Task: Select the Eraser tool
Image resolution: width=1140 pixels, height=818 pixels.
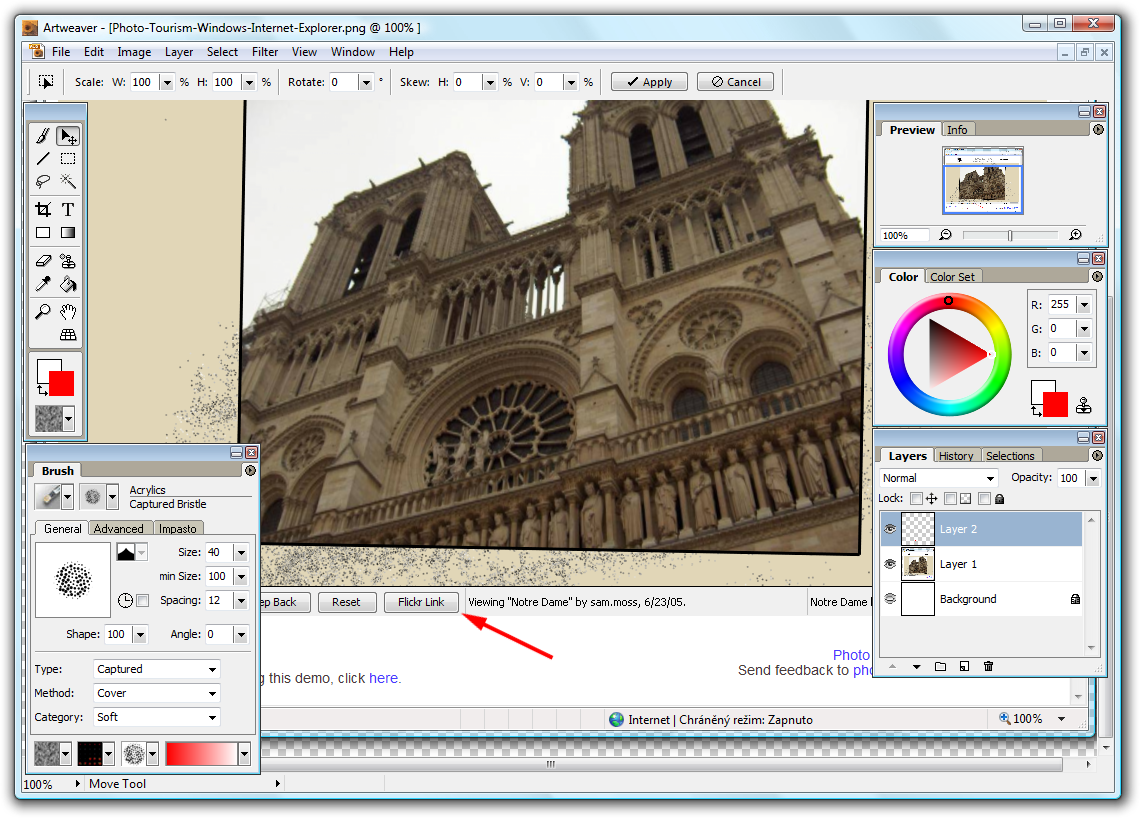Action: pos(44,260)
